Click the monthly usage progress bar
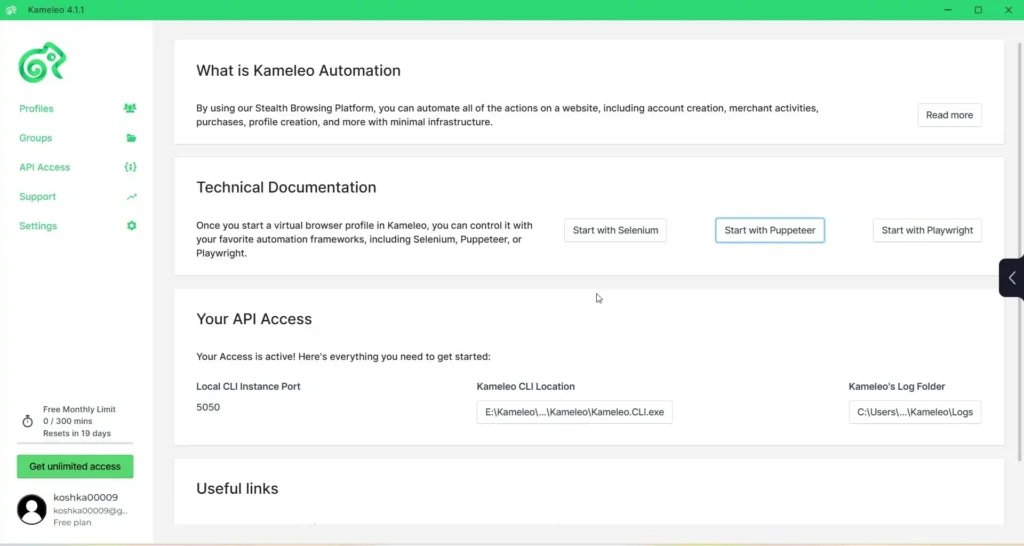Image resolution: width=1024 pixels, height=546 pixels. click(x=75, y=443)
